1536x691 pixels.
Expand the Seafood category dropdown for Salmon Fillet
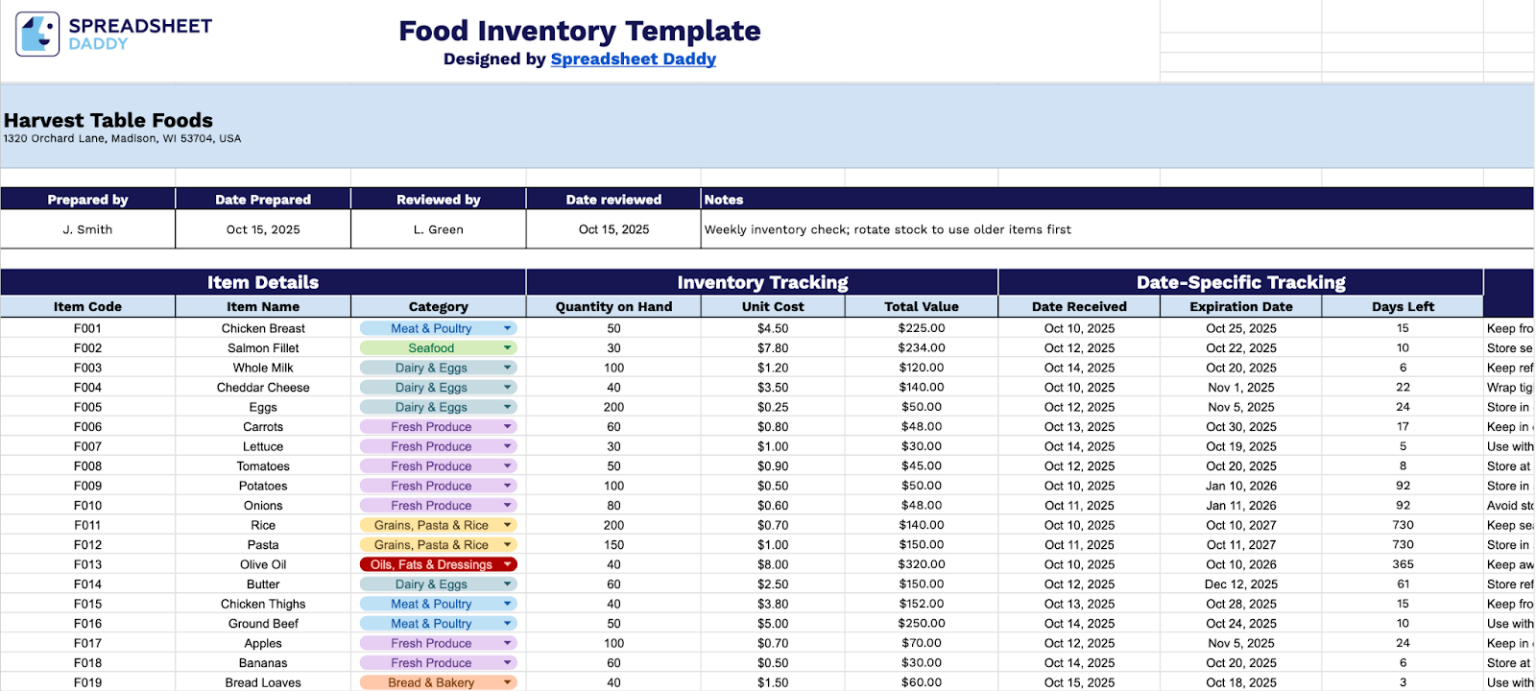point(506,347)
